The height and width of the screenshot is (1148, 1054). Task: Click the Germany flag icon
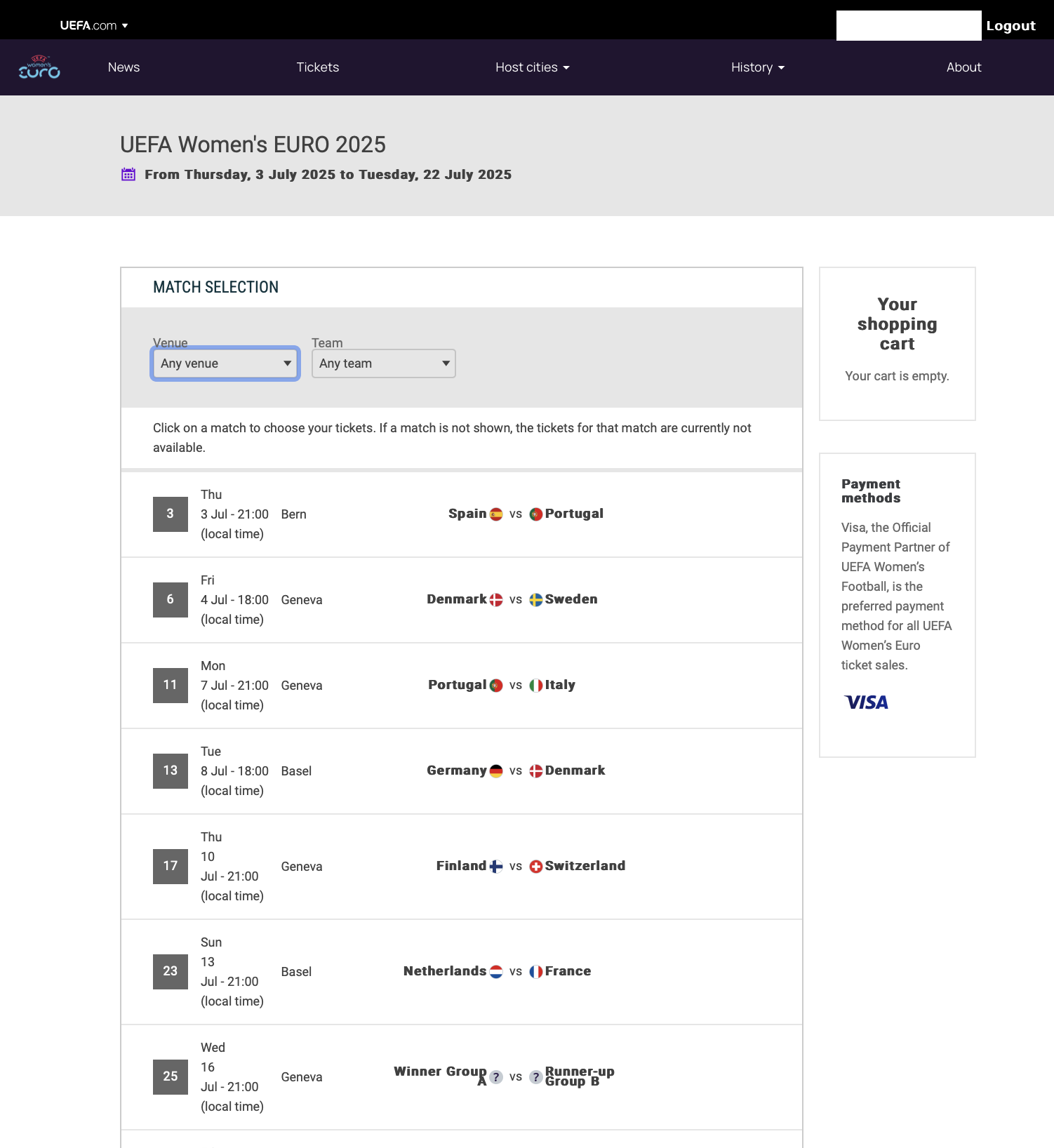[496, 771]
